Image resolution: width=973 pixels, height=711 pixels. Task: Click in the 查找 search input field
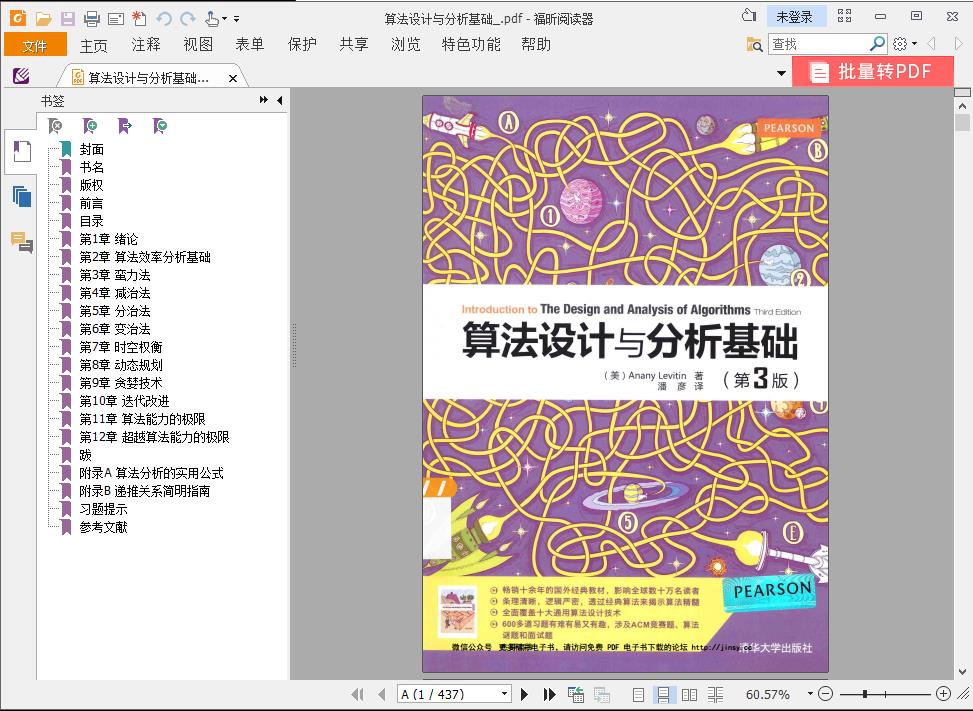pos(819,44)
